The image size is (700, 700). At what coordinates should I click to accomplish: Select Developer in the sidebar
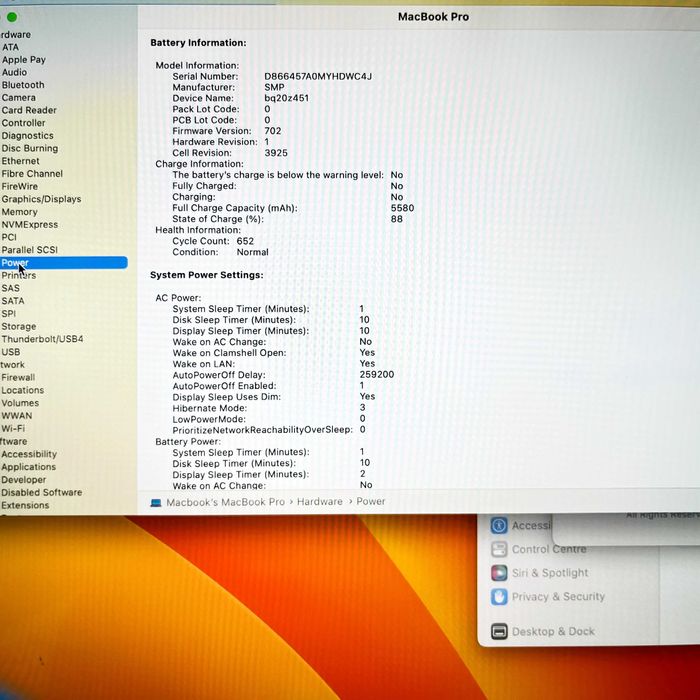pyautogui.click(x=24, y=480)
